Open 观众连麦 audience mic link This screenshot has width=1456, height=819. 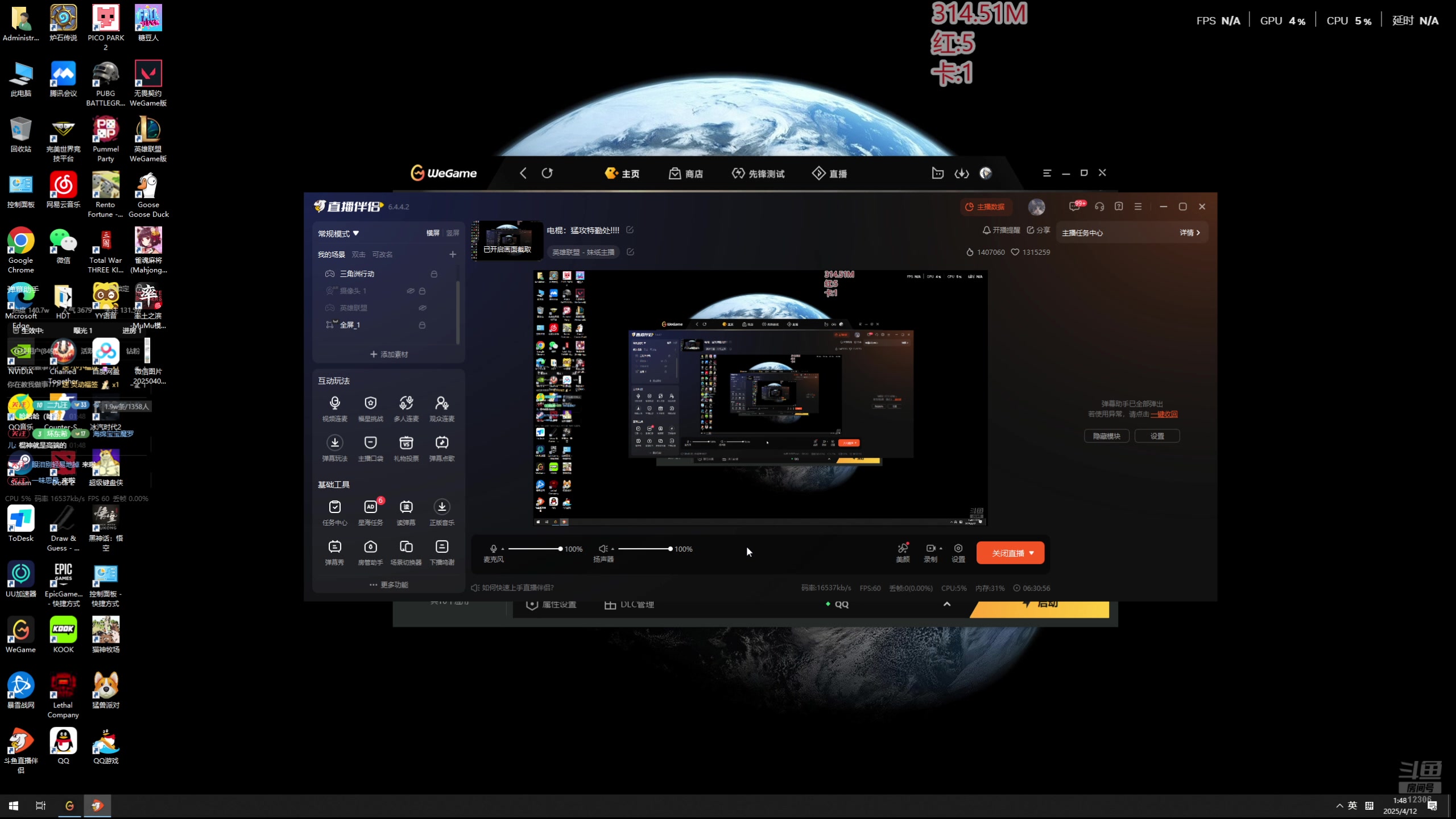pos(442,408)
